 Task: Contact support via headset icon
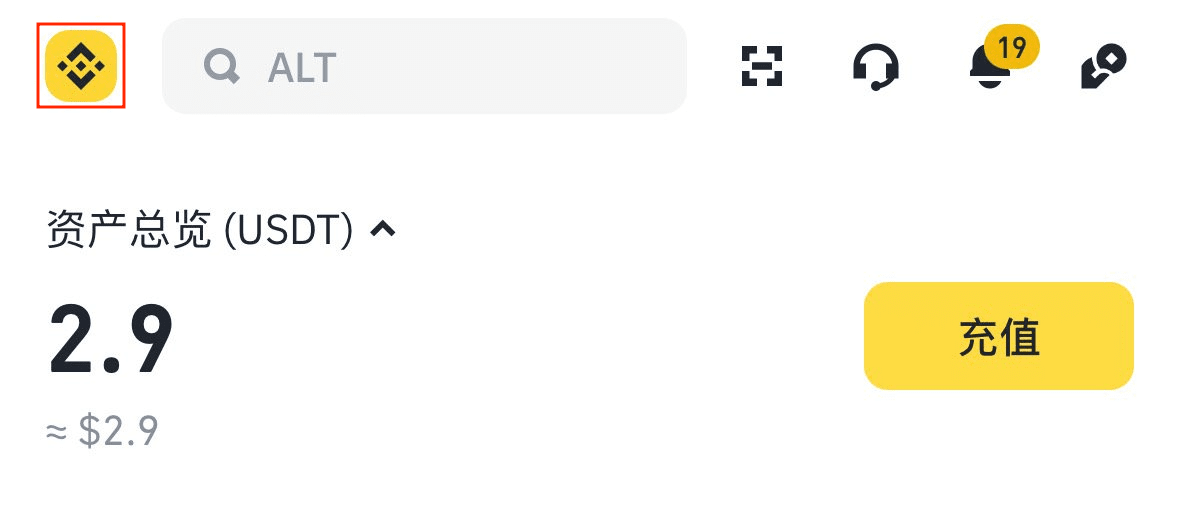[875, 67]
